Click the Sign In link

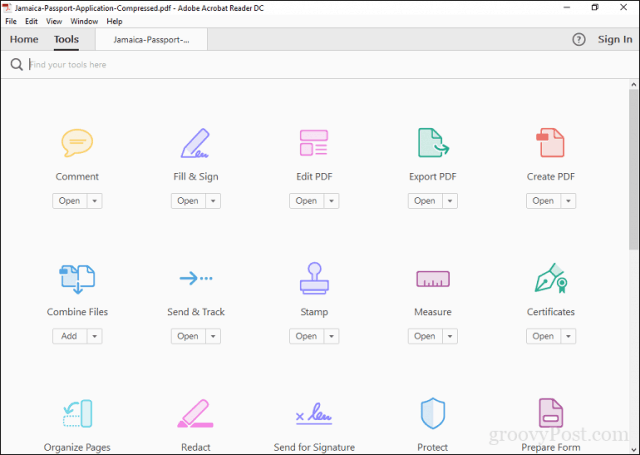(x=615, y=40)
